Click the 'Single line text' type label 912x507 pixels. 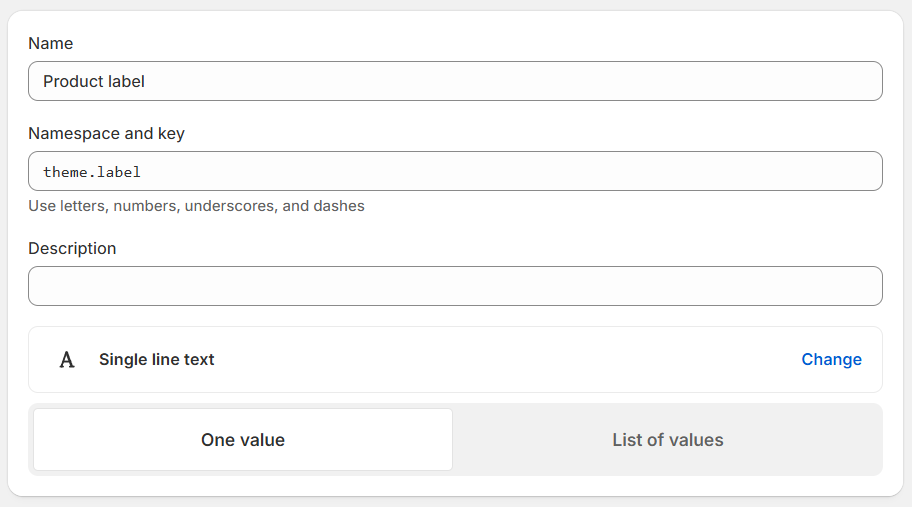pos(157,360)
